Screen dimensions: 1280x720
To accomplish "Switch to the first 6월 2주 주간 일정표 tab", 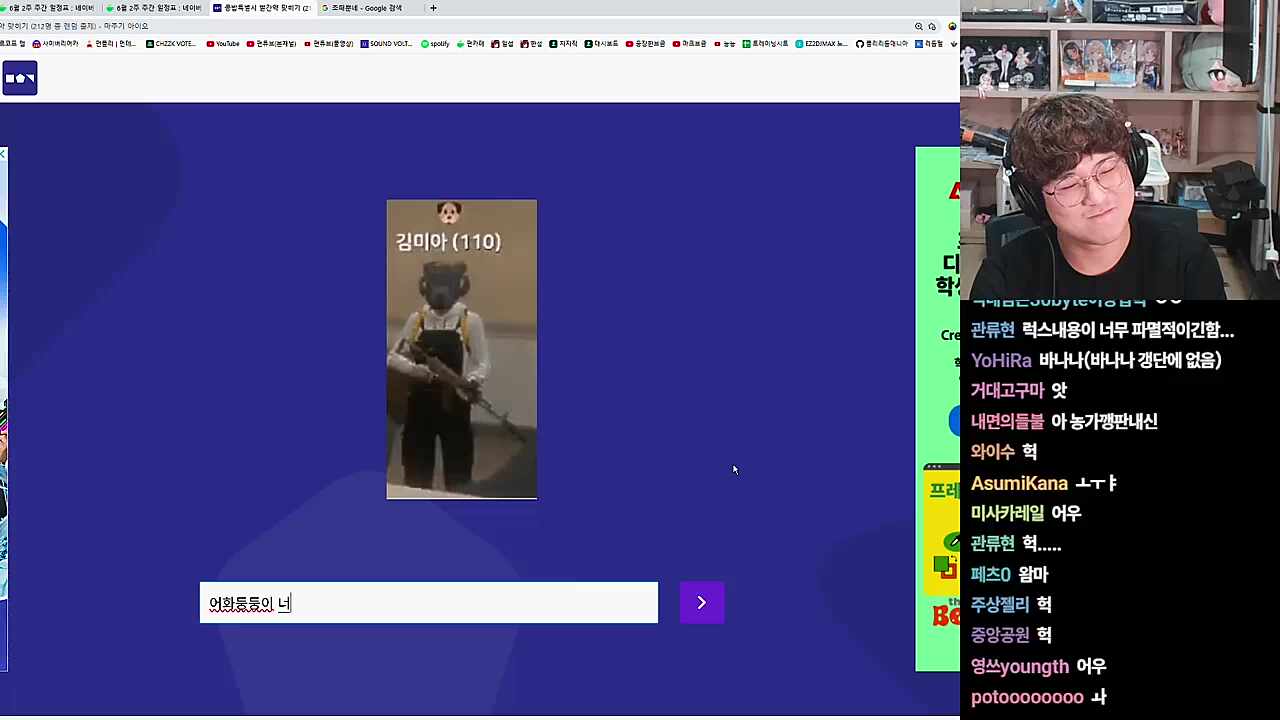I will point(48,8).
